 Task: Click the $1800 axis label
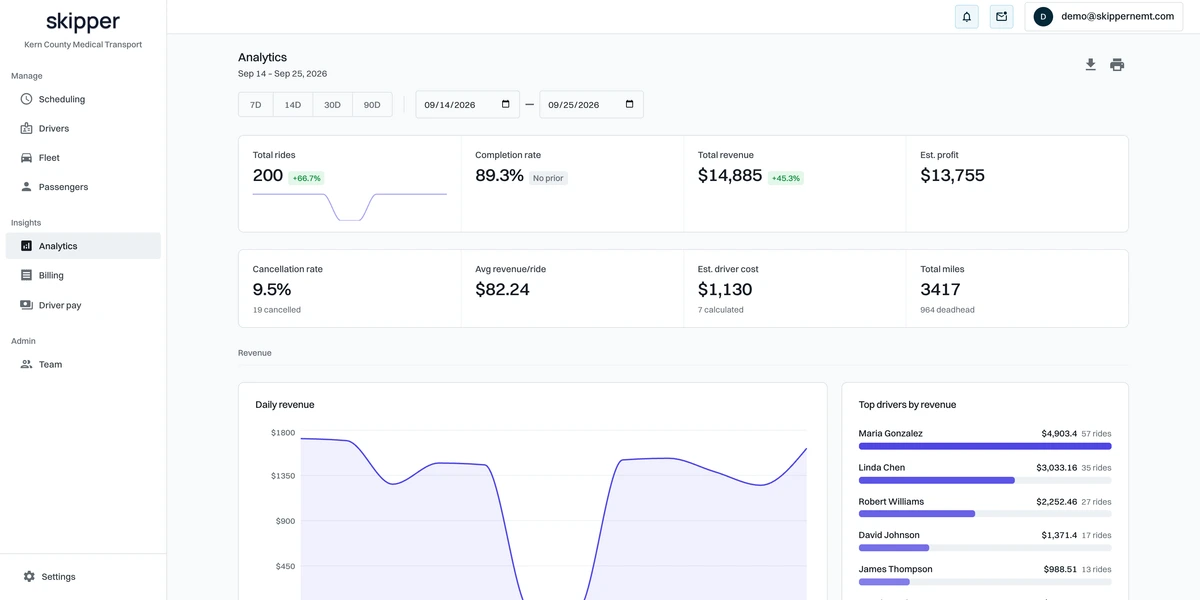(283, 433)
